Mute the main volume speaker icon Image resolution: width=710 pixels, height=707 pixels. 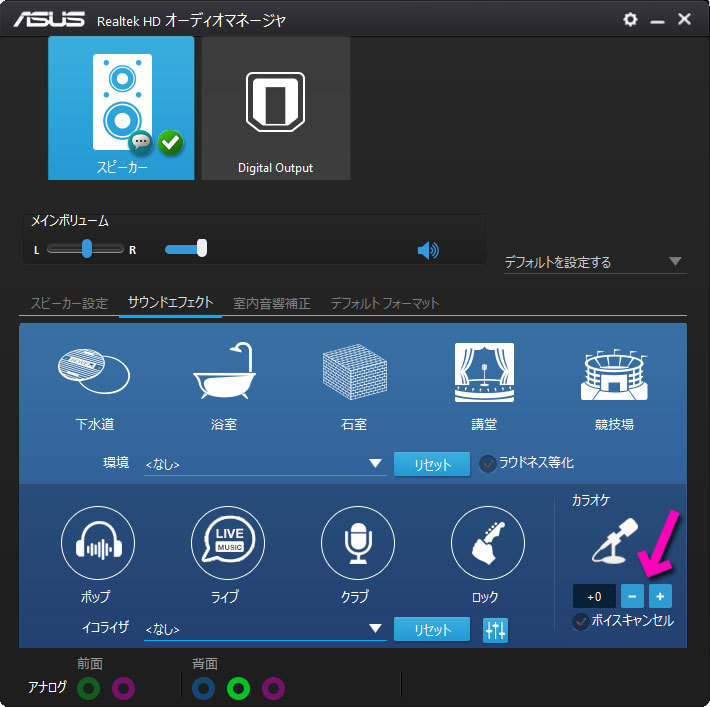coord(428,250)
